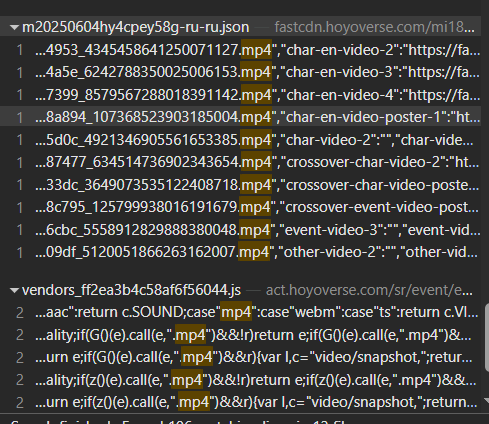489x424 pixels.
Task: Click the vertical scrollbar thumb of results
Action: click(486, 338)
